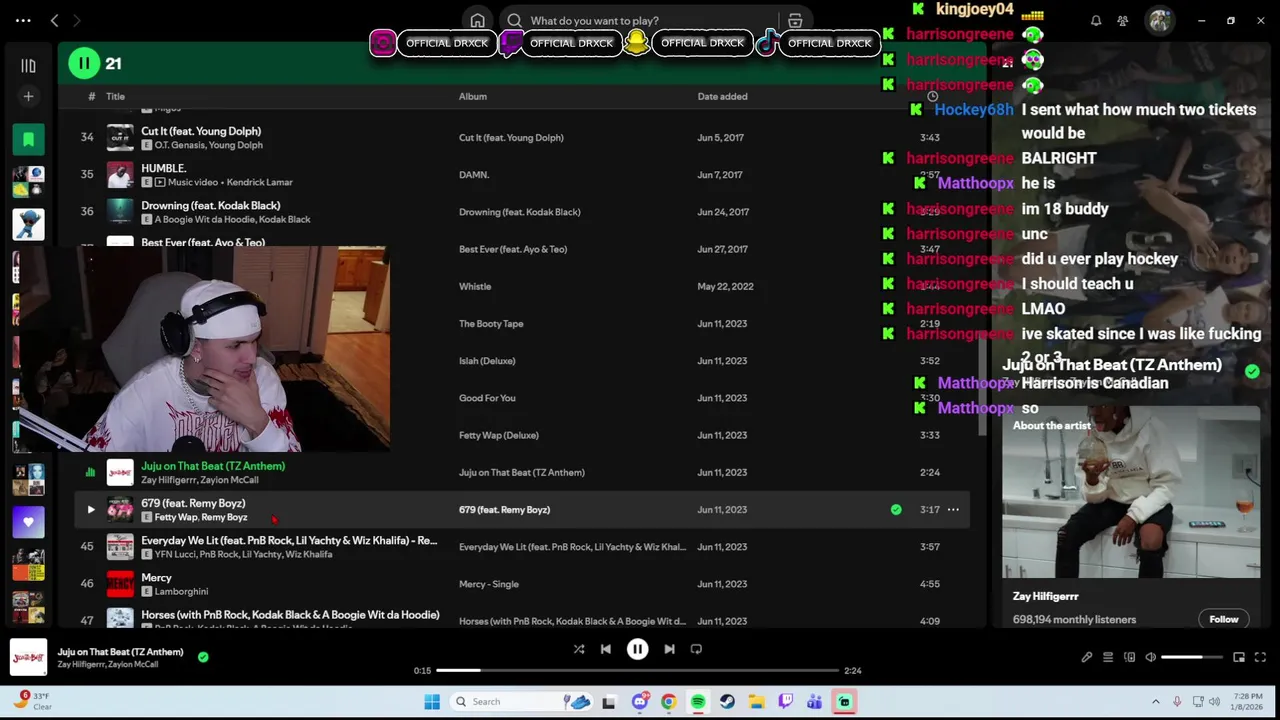
Task: Open Microsoft Teams from the taskbar
Action: point(815,702)
